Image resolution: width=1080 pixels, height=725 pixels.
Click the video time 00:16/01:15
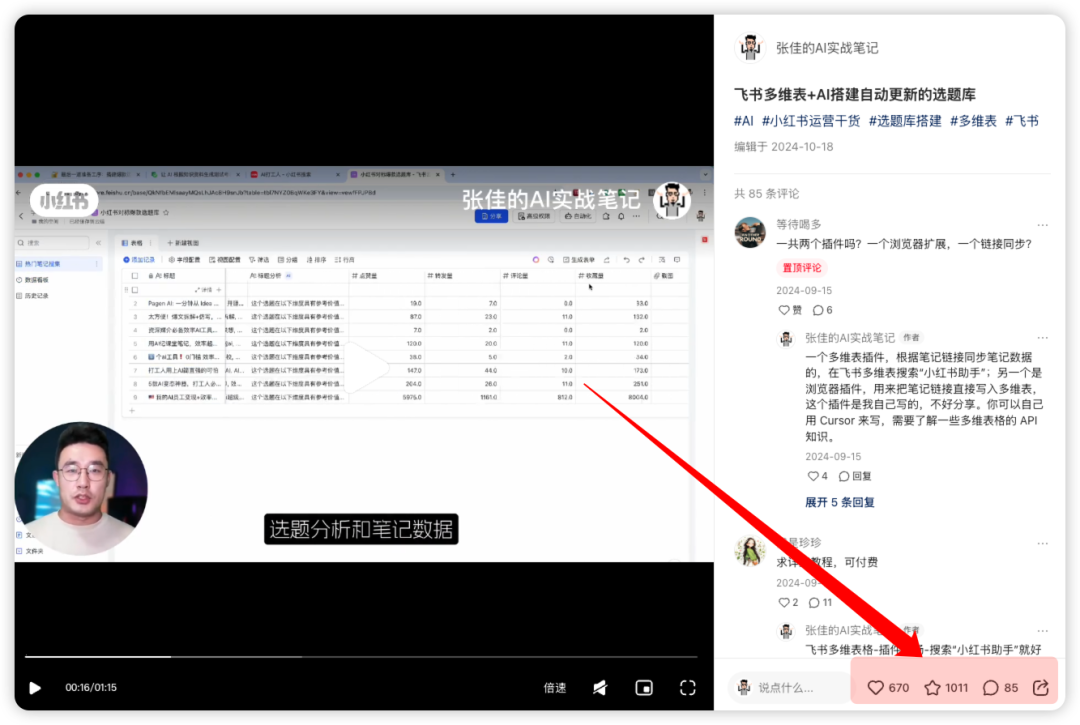point(91,687)
